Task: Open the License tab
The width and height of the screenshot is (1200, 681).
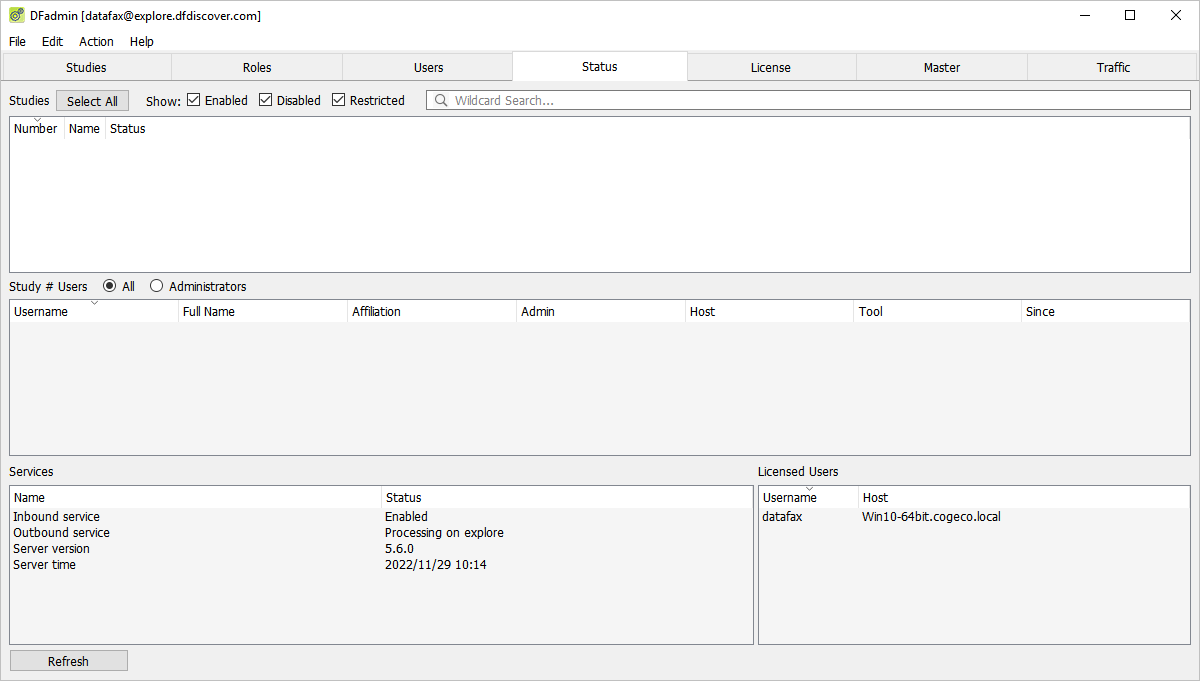Action: (771, 67)
